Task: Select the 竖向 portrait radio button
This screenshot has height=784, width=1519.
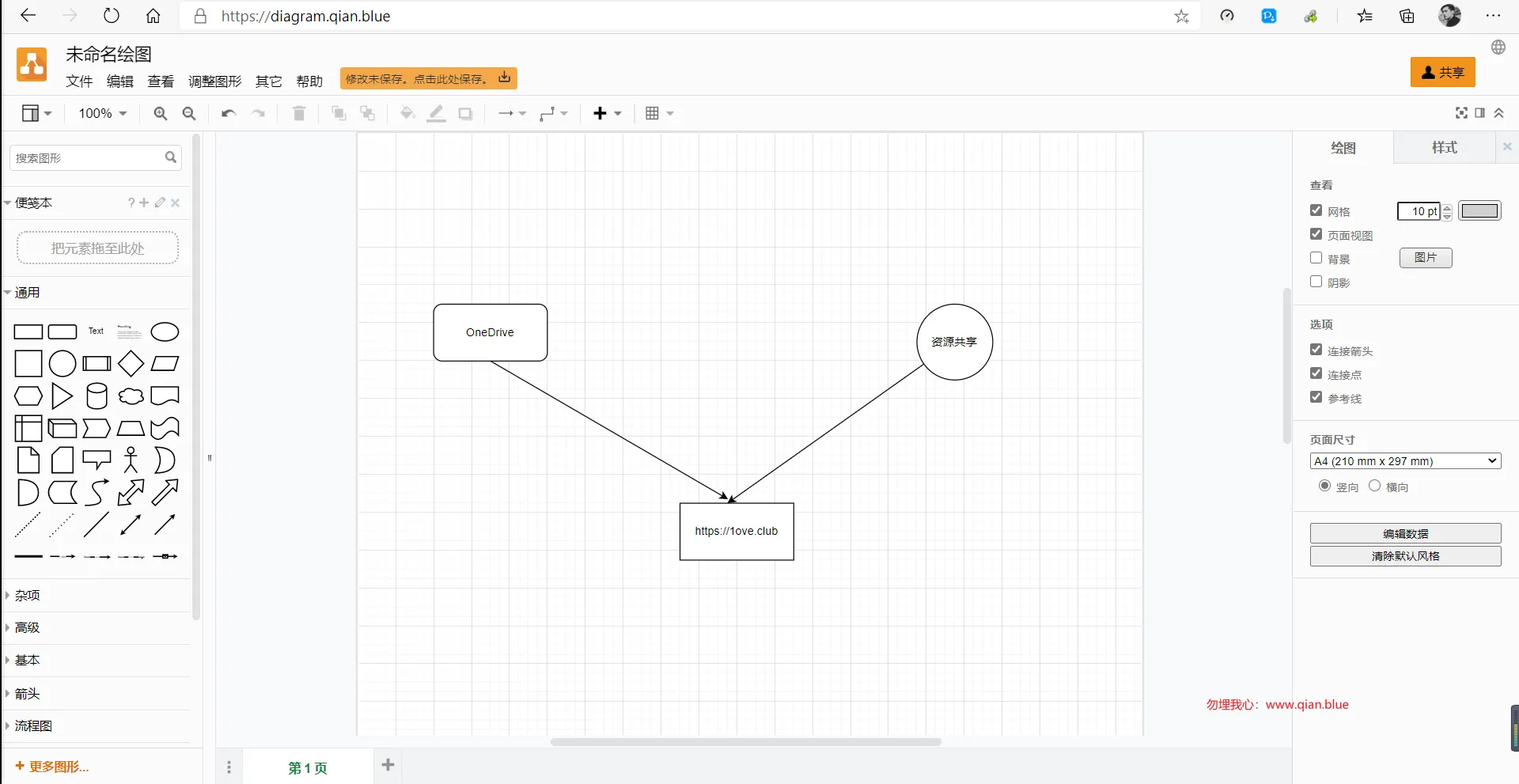Action: 1325,486
